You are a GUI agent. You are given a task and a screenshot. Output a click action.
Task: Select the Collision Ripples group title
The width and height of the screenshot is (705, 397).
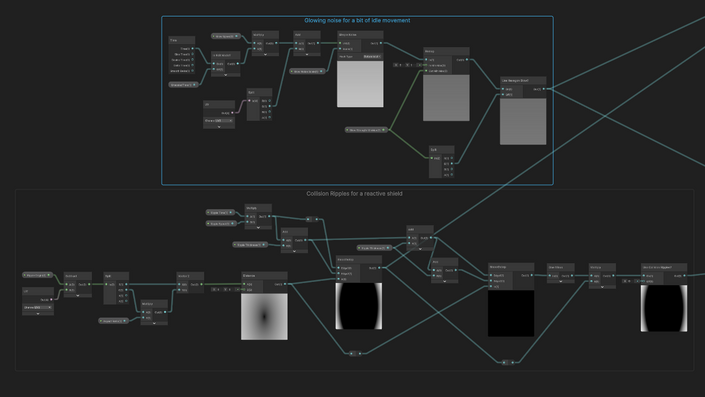click(x=354, y=194)
